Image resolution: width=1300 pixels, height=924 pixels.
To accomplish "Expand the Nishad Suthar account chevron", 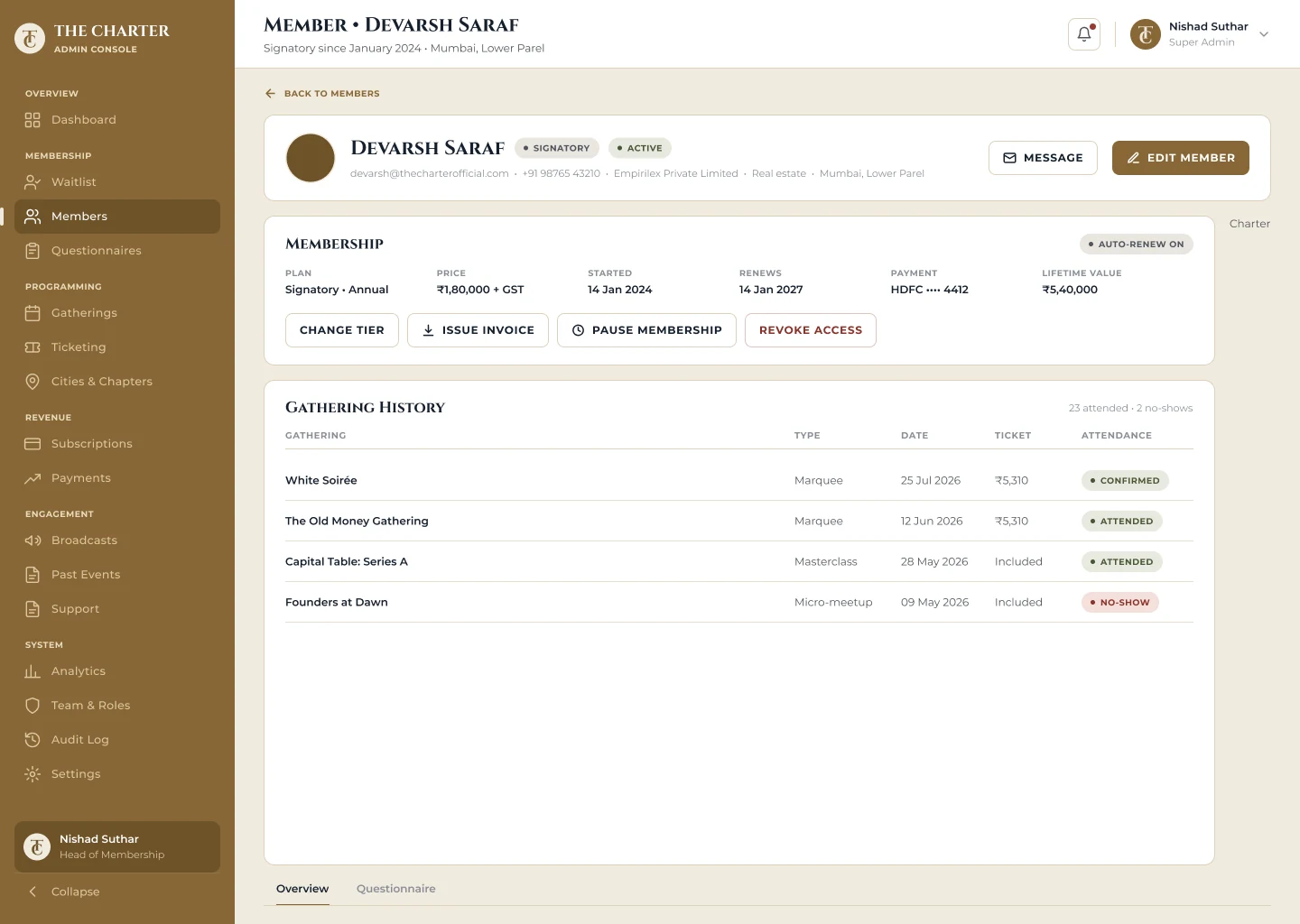I will tap(1264, 34).
